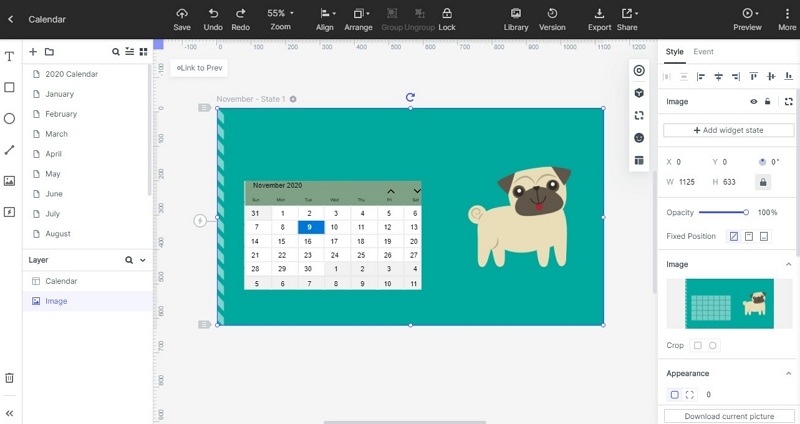Switch page list to list view
800x424 pixels.
pos(130,52)
